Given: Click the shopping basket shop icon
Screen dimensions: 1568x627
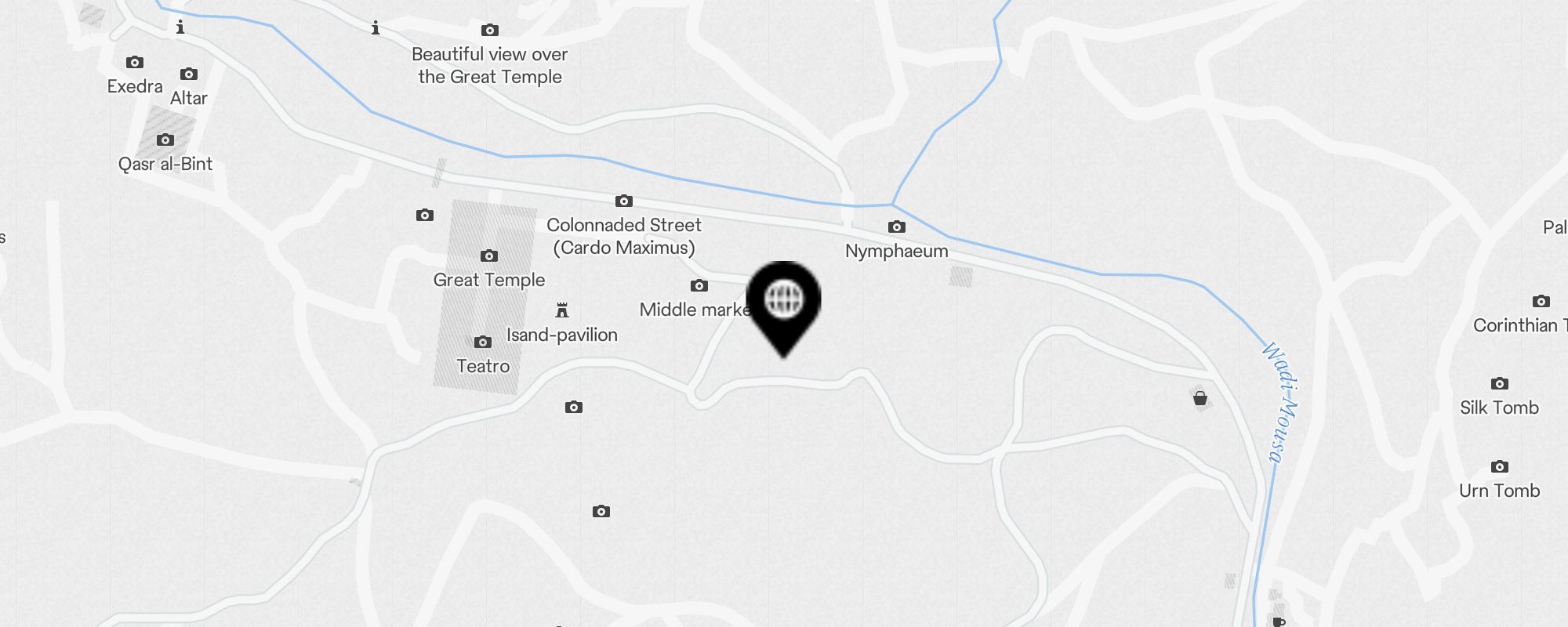Looking at the screenshot, I should point(1200,398).
